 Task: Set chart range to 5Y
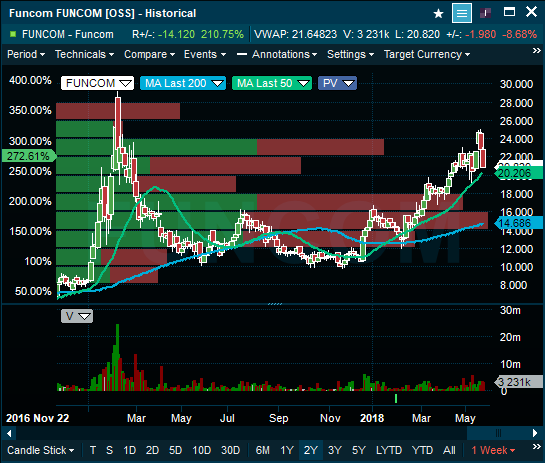pyautogui.click(x=359, y=450)
